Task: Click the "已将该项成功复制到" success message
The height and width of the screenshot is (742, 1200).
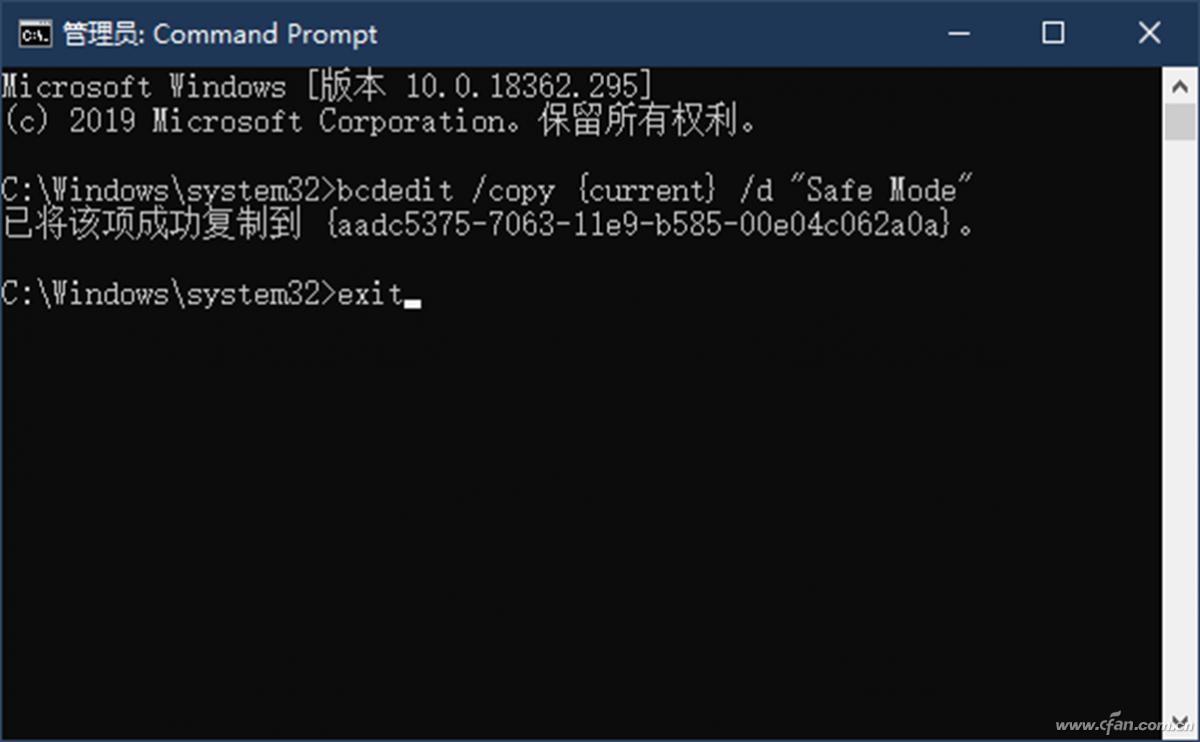Action: pos(152,225)
